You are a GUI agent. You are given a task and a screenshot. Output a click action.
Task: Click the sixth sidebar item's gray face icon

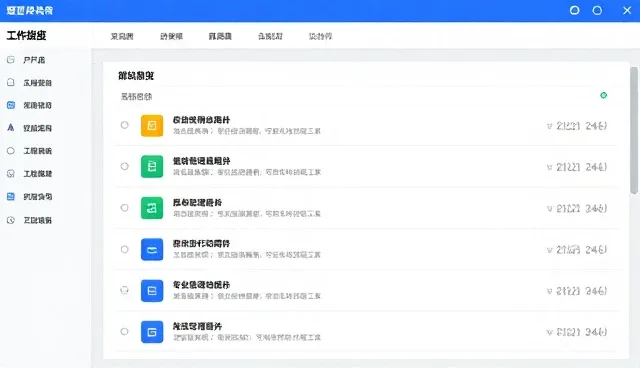(x=11, y=173)
